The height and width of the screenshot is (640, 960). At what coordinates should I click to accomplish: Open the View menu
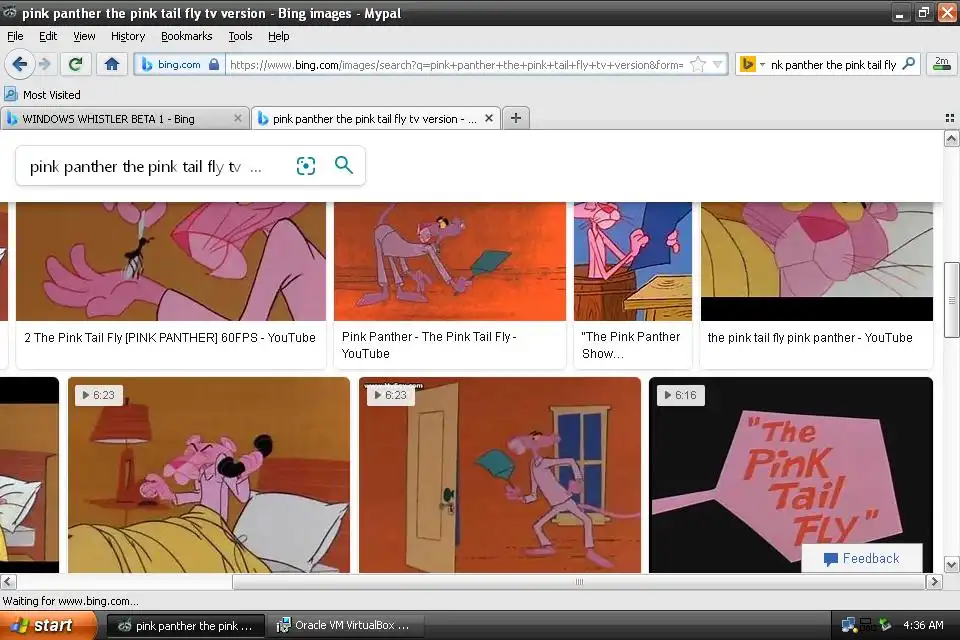pyautogui.click(x=84, y=36)
